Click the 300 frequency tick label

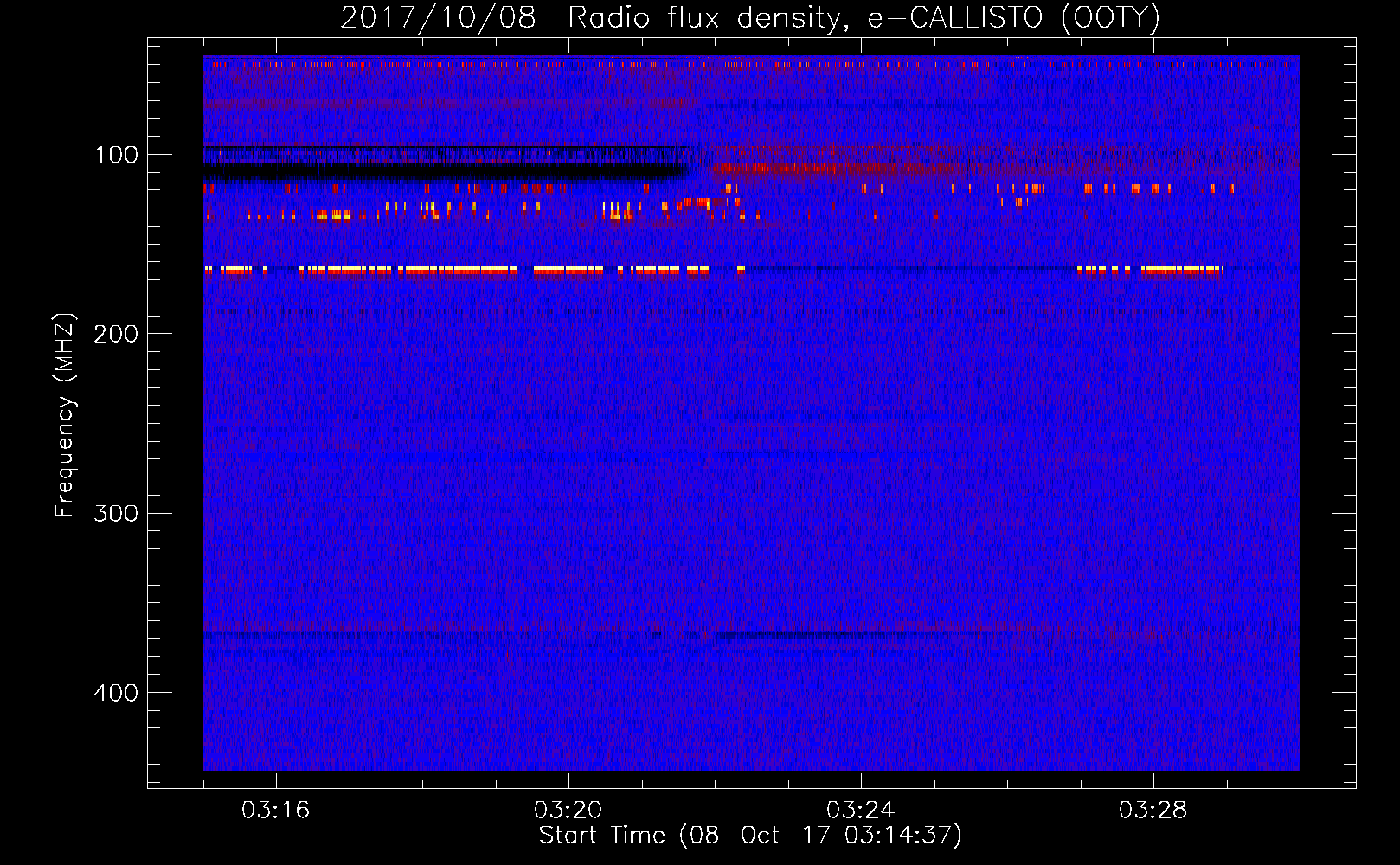click(x=116, y=514)
